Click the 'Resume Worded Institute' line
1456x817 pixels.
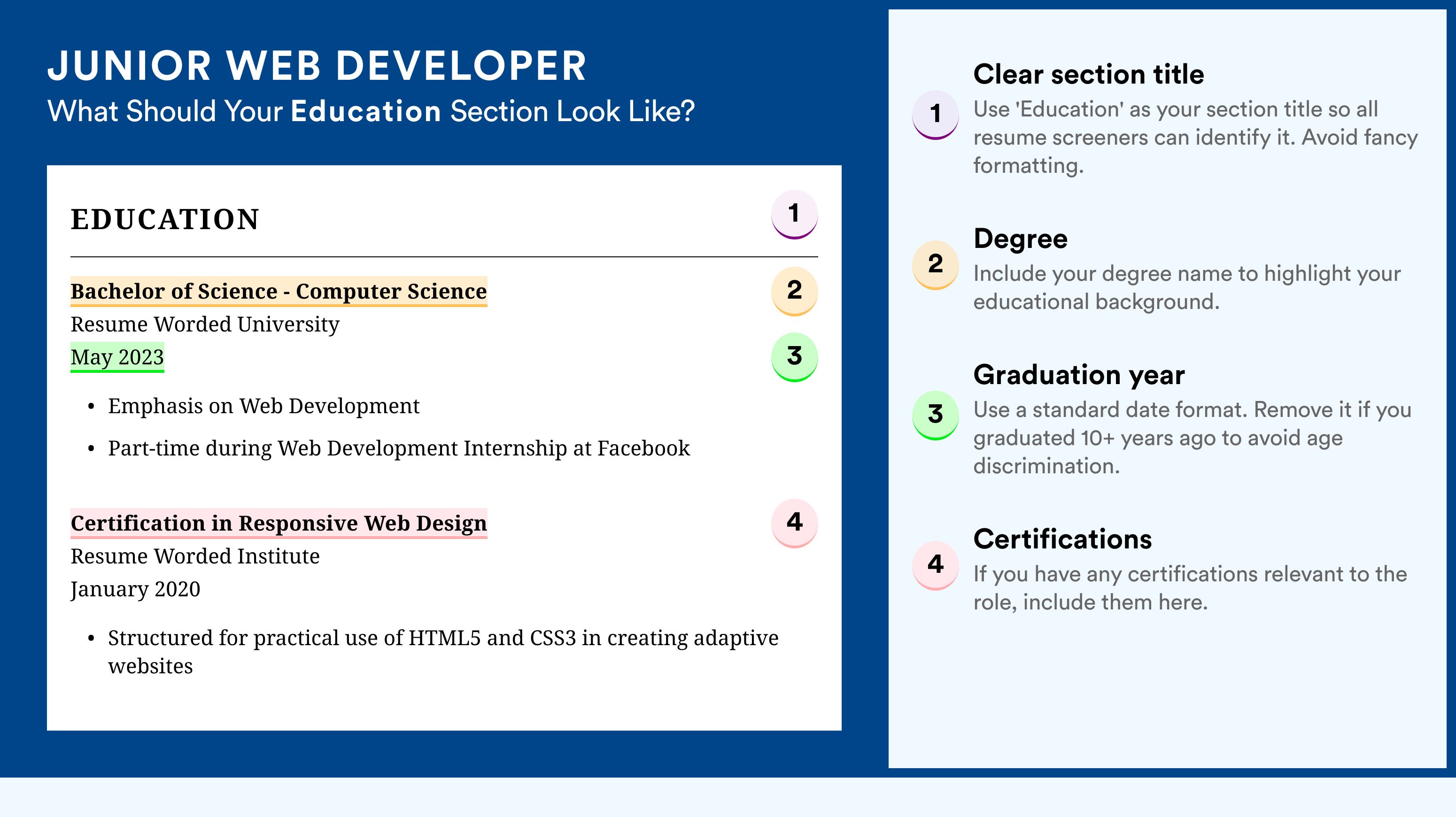pyautogui.click(x=195, y=556)
